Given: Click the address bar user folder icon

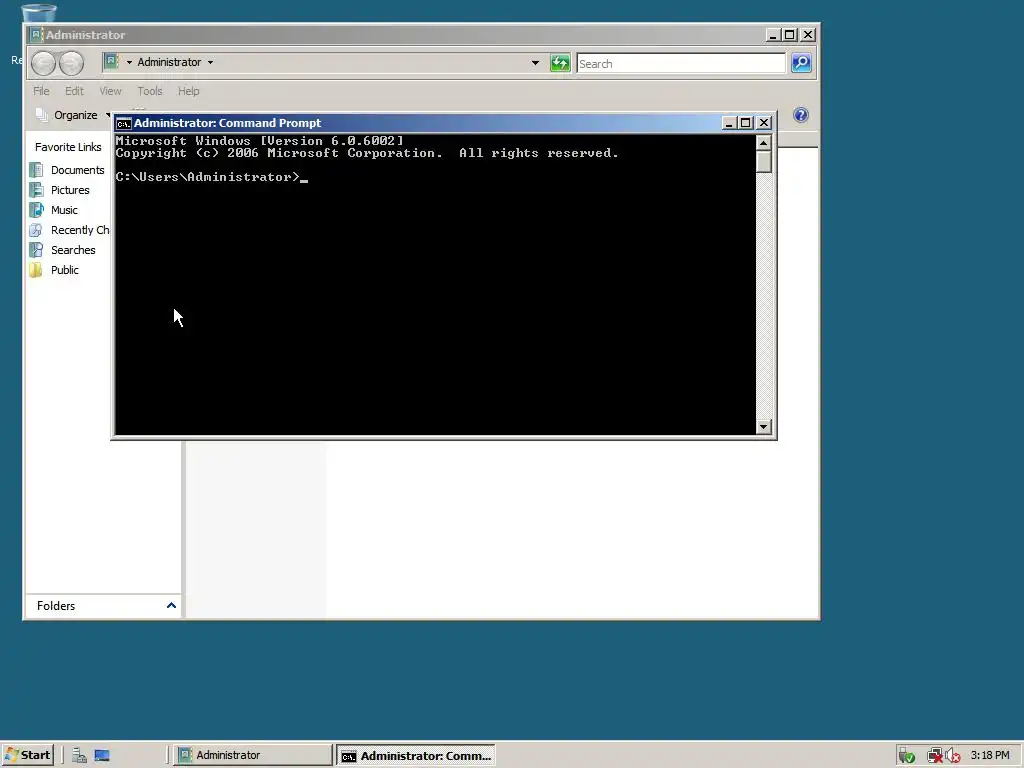Looking at the screenshot, I should click(111, 61).
